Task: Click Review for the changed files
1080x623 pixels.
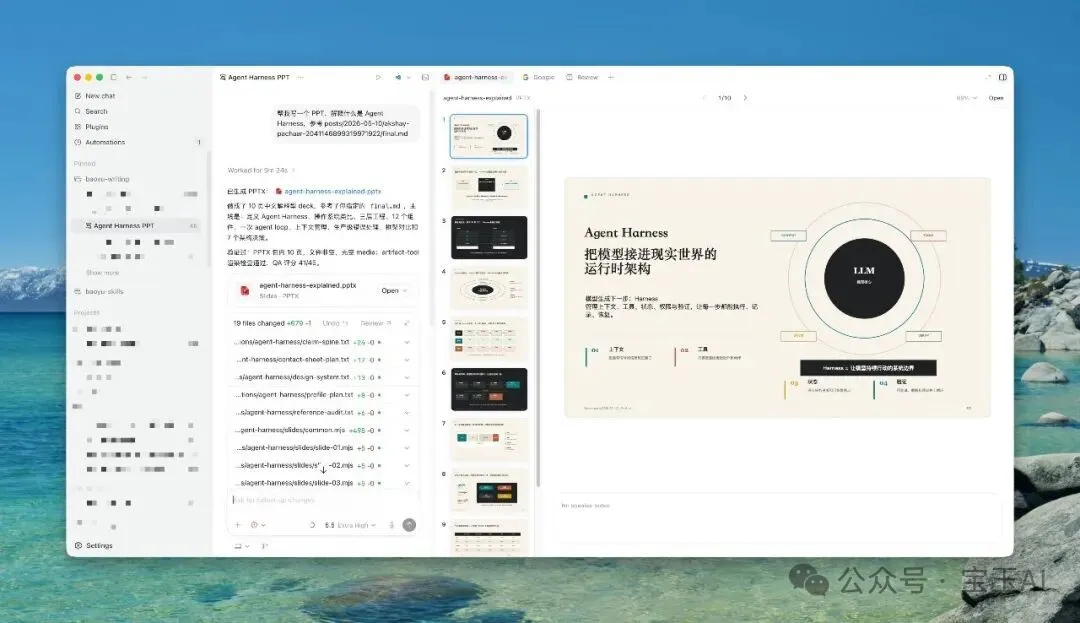Action: (x=375, y=323)
